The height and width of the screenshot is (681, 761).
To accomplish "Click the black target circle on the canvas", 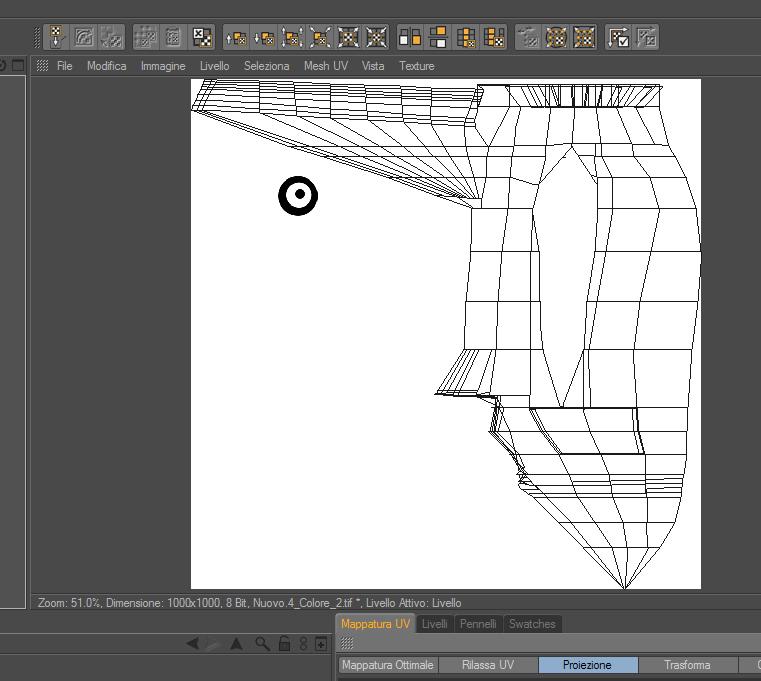I will pyautogui.click(x=298, y=196).
